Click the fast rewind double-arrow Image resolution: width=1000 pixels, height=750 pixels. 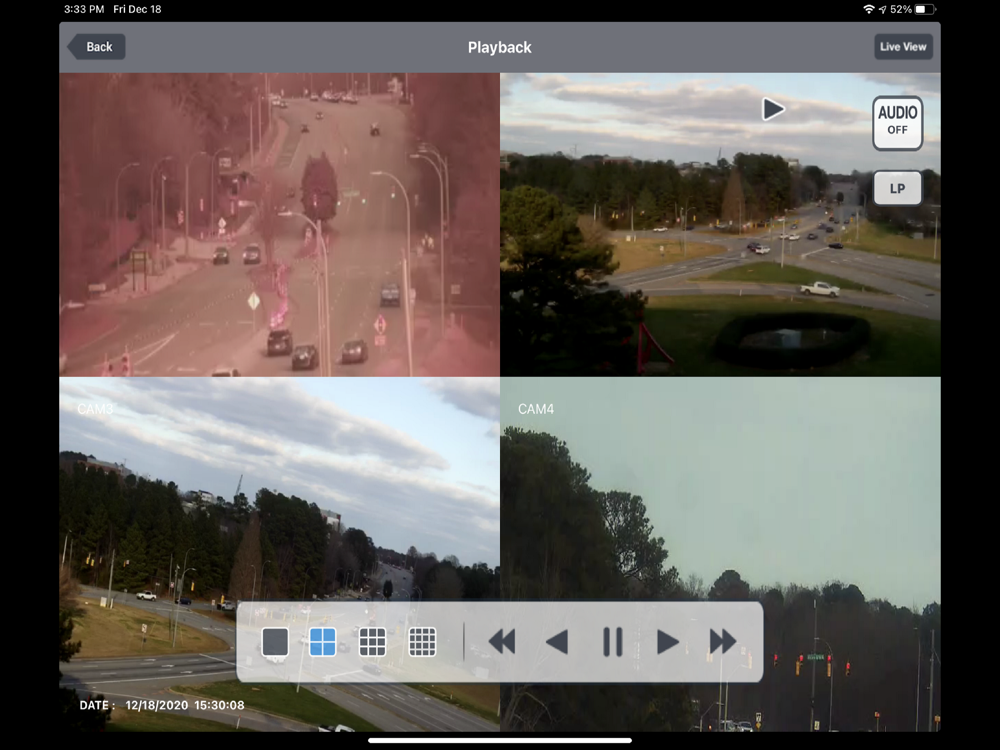point(502,642)
